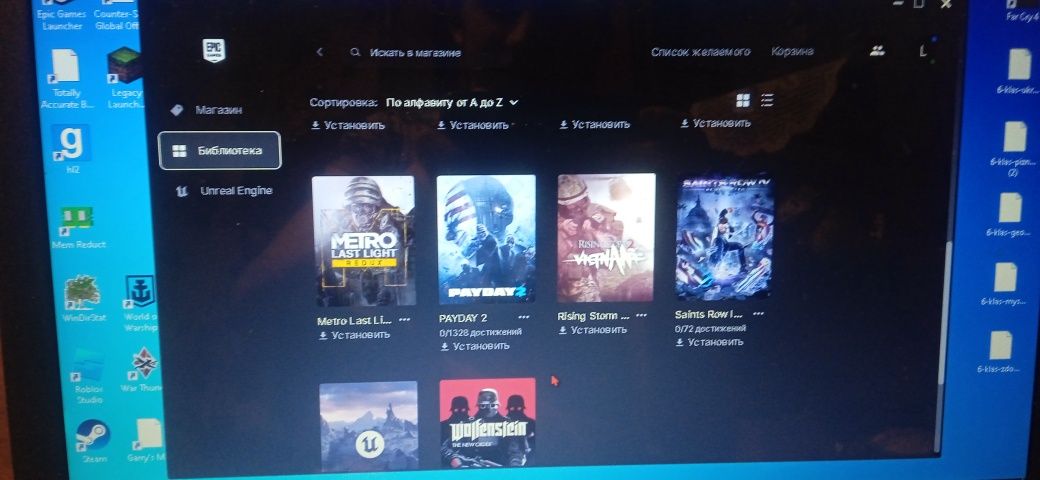Open WinDirStat desktop shortcut
1040x480 pixels.
[x=84, y=298]
